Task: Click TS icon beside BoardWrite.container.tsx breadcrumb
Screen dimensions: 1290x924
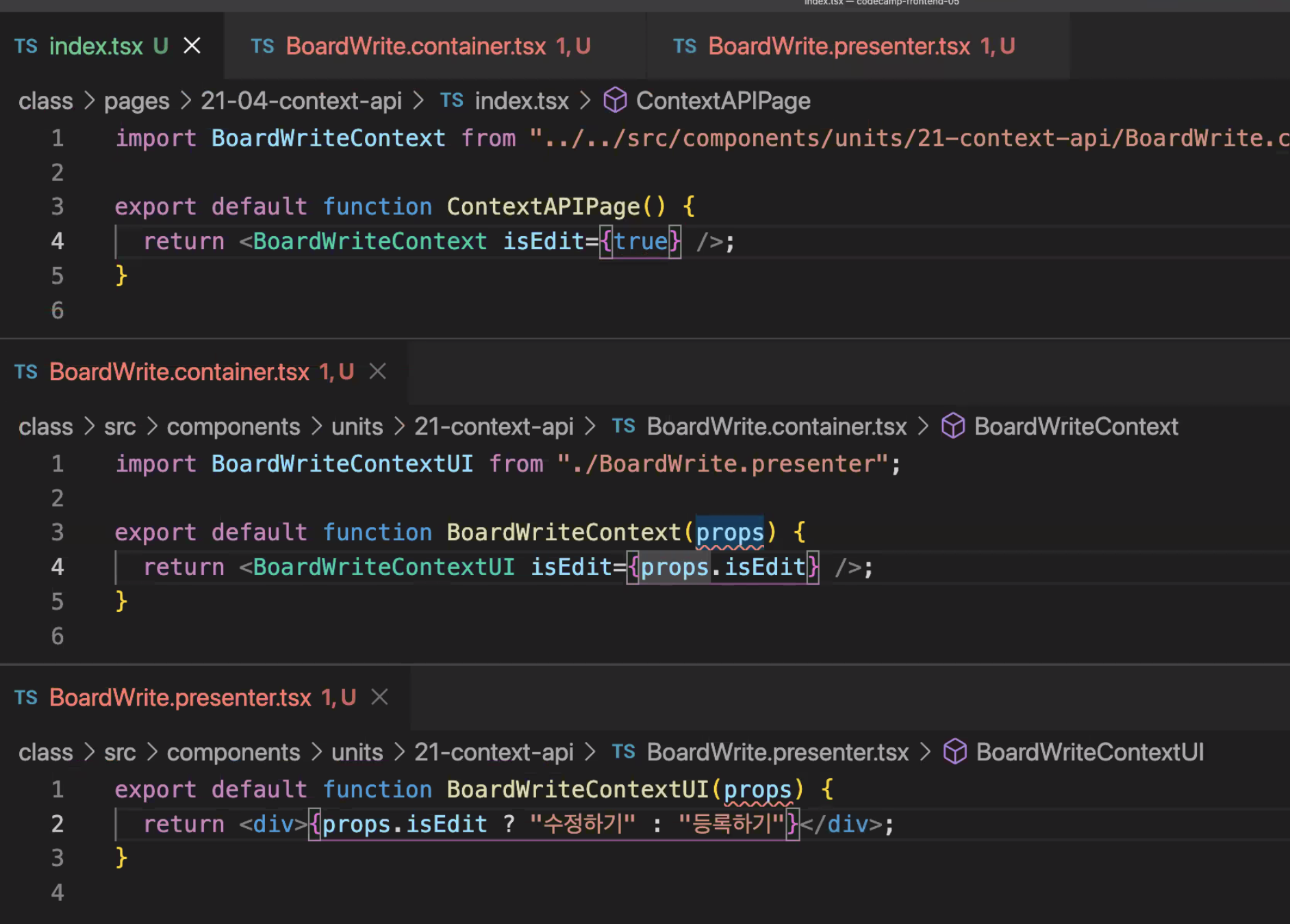Action: (624, 426)
